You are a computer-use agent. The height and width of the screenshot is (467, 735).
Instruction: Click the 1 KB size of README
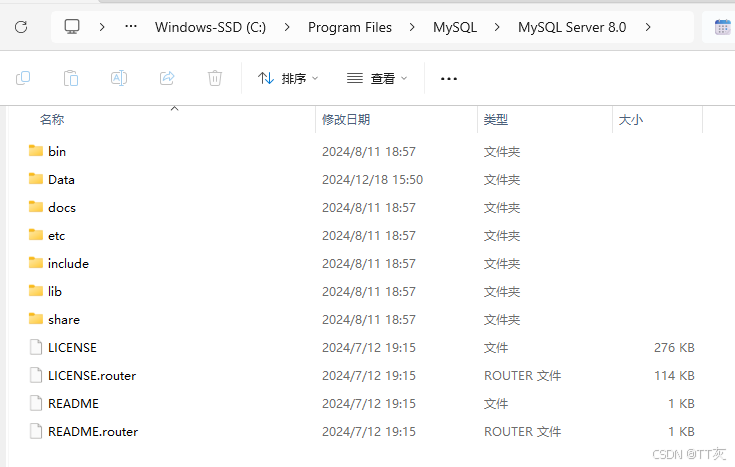(x=681, y=404)
